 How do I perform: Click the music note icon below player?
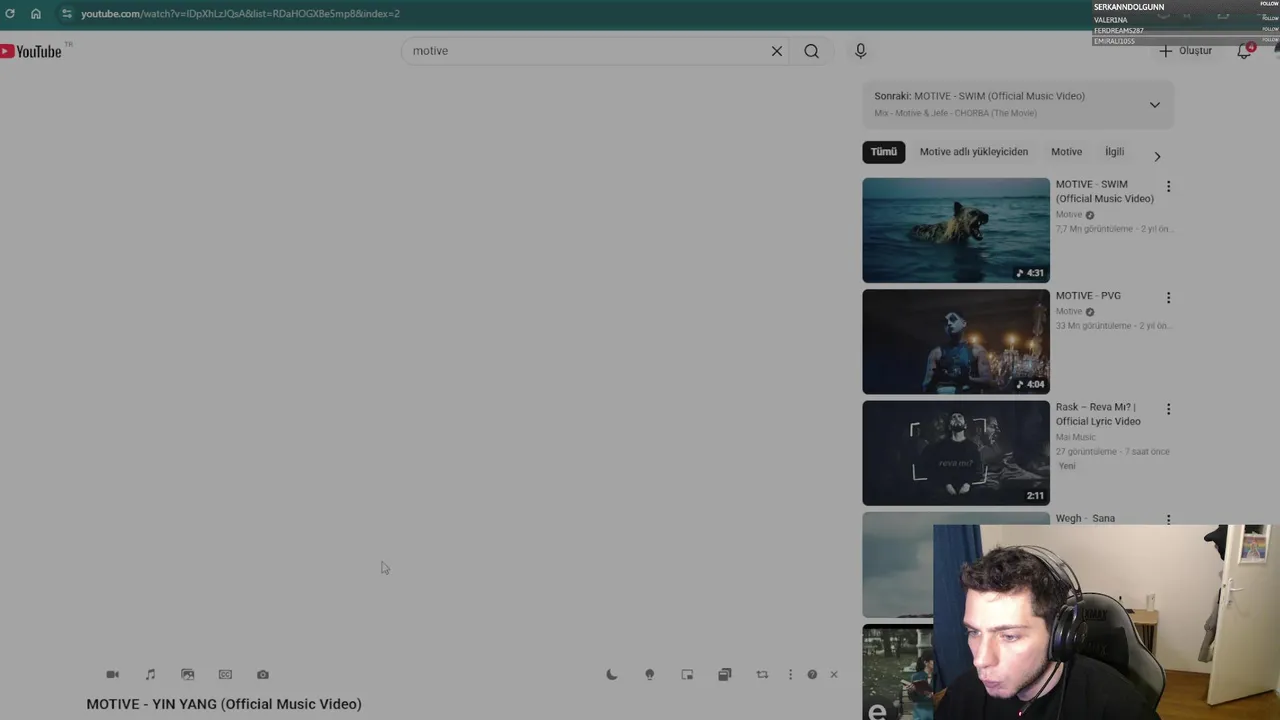click(x=150, y=675)
